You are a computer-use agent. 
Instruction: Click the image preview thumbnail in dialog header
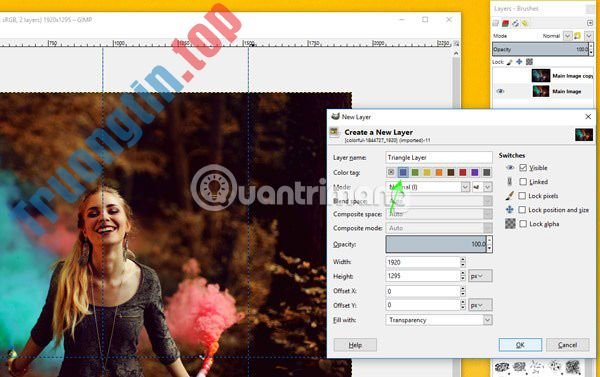click(x=584, y=135)
